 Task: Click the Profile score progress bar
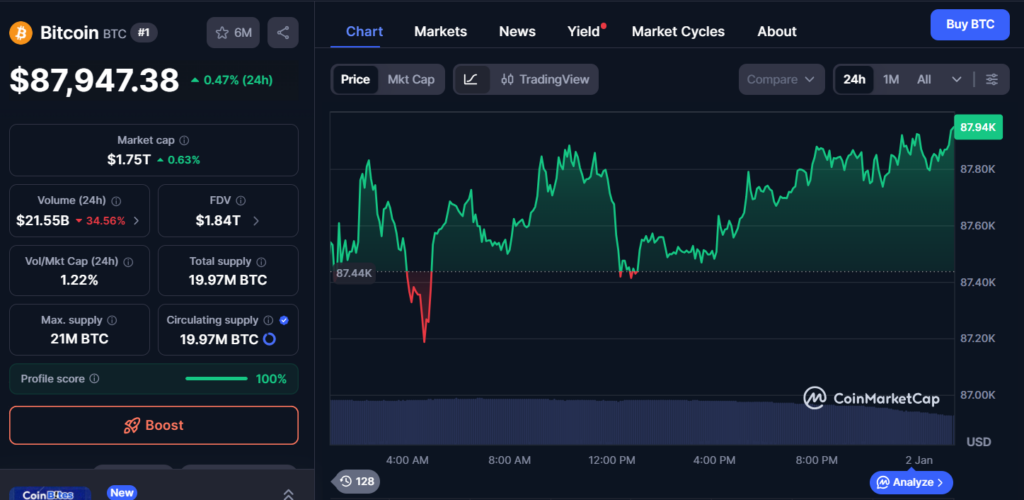coord(216,379)
